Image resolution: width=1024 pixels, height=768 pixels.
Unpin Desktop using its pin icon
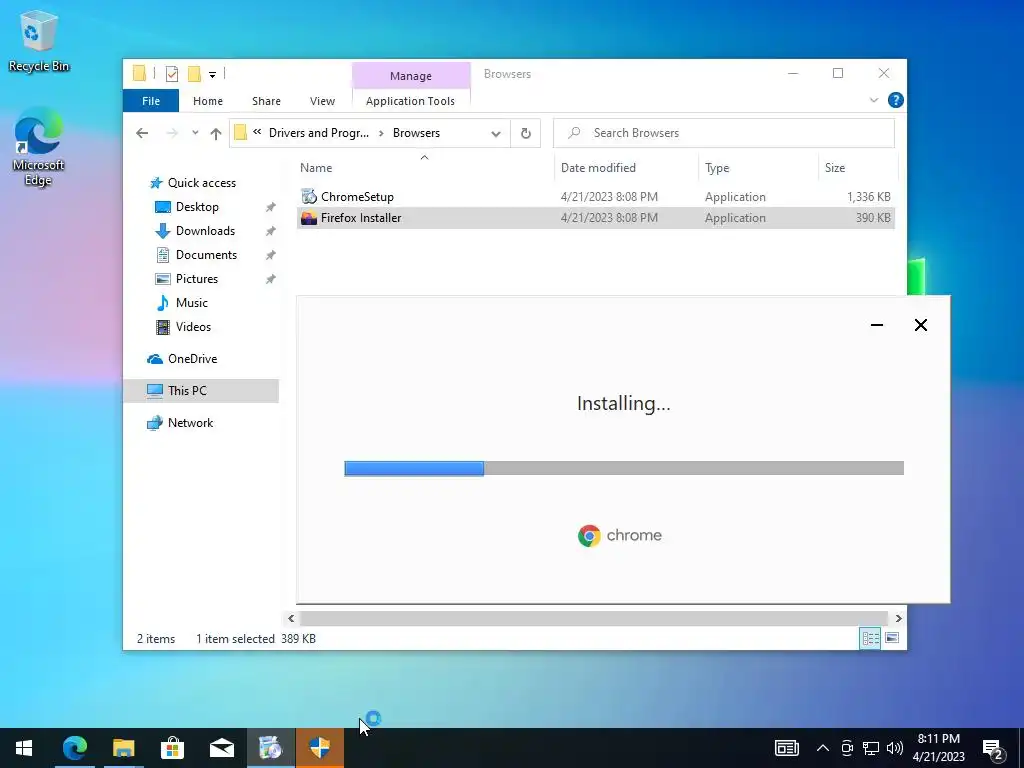pos(270,207)
